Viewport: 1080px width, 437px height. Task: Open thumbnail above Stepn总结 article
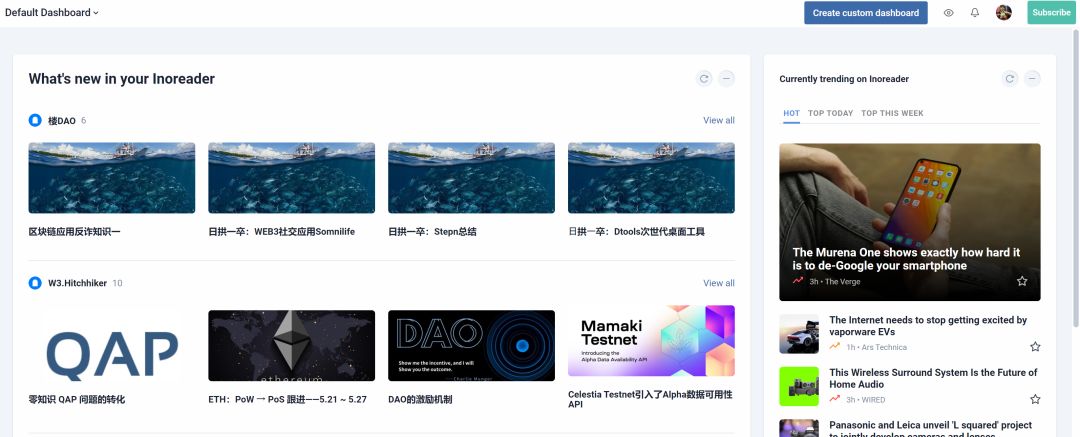pos(471,178)
